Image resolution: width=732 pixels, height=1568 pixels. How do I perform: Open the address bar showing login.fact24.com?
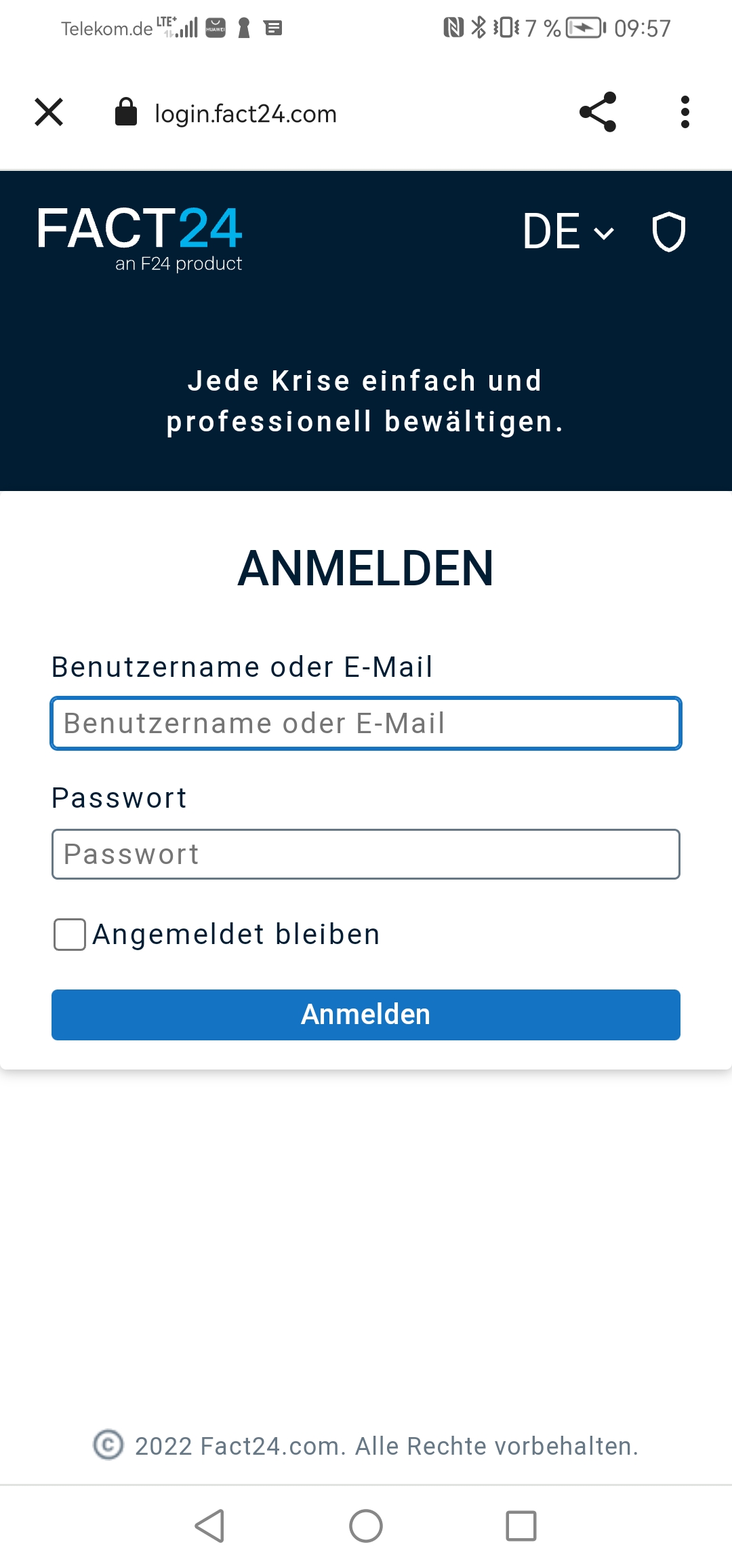click(x=245, y=114)
